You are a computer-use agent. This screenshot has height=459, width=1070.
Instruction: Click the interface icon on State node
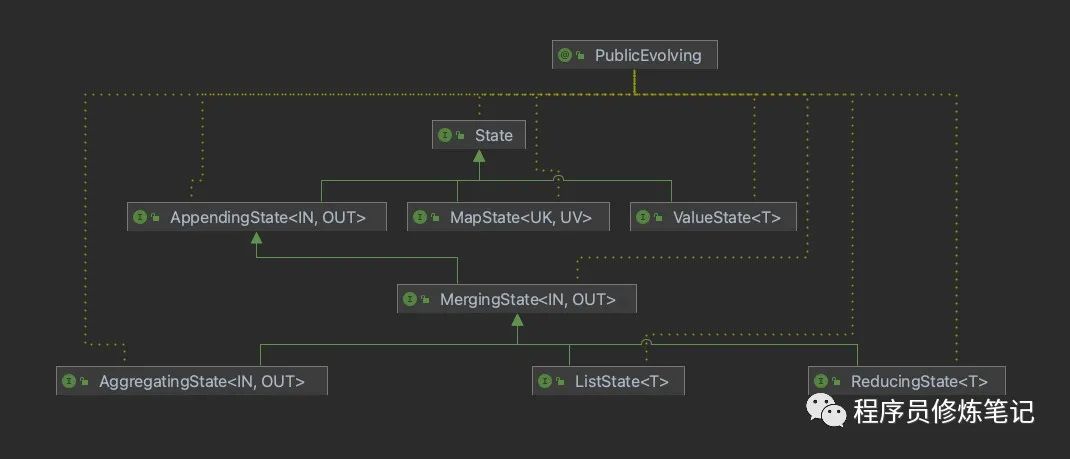(x=445, y=135)
